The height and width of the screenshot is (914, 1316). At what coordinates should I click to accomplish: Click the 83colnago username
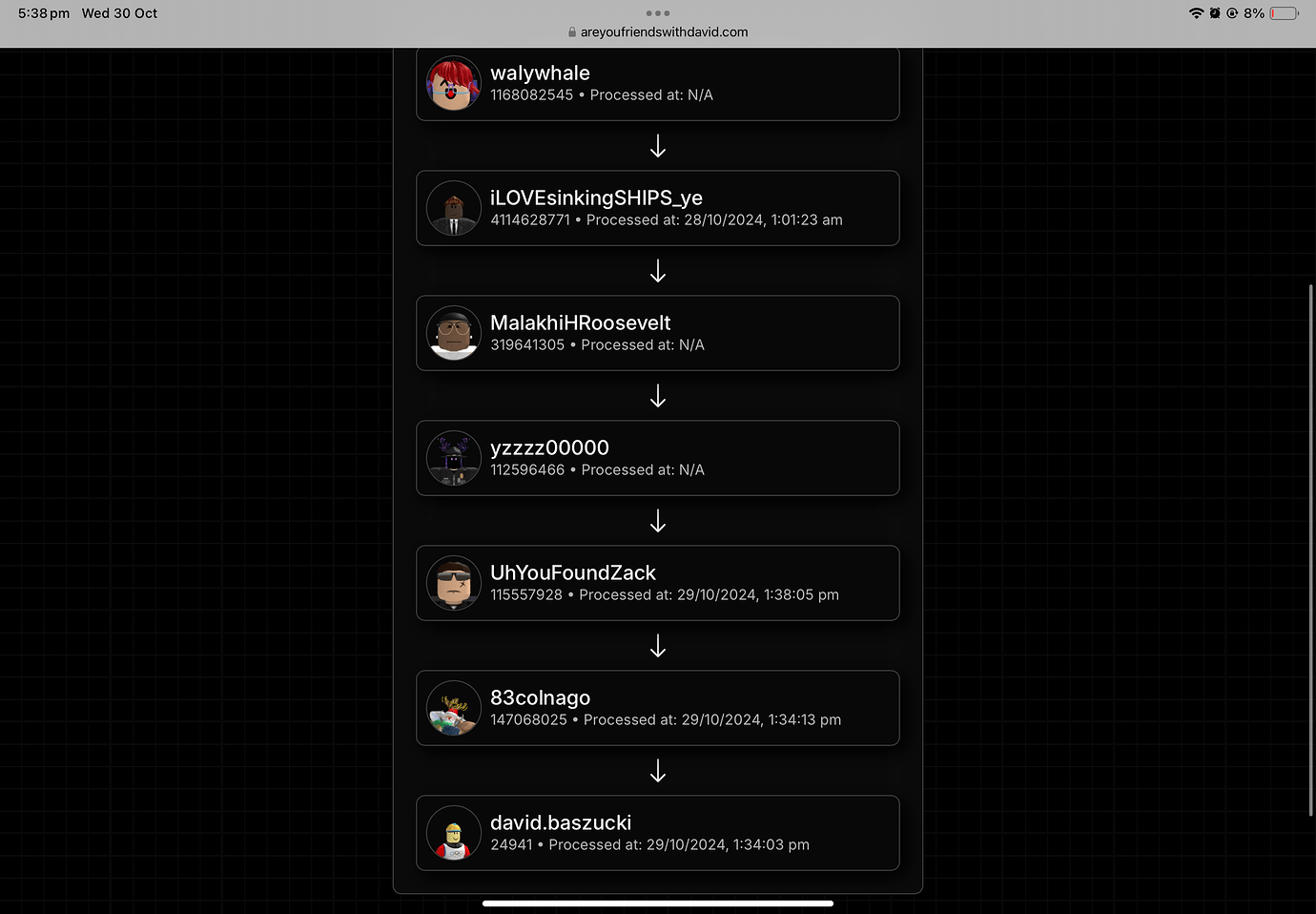(540, 697)
